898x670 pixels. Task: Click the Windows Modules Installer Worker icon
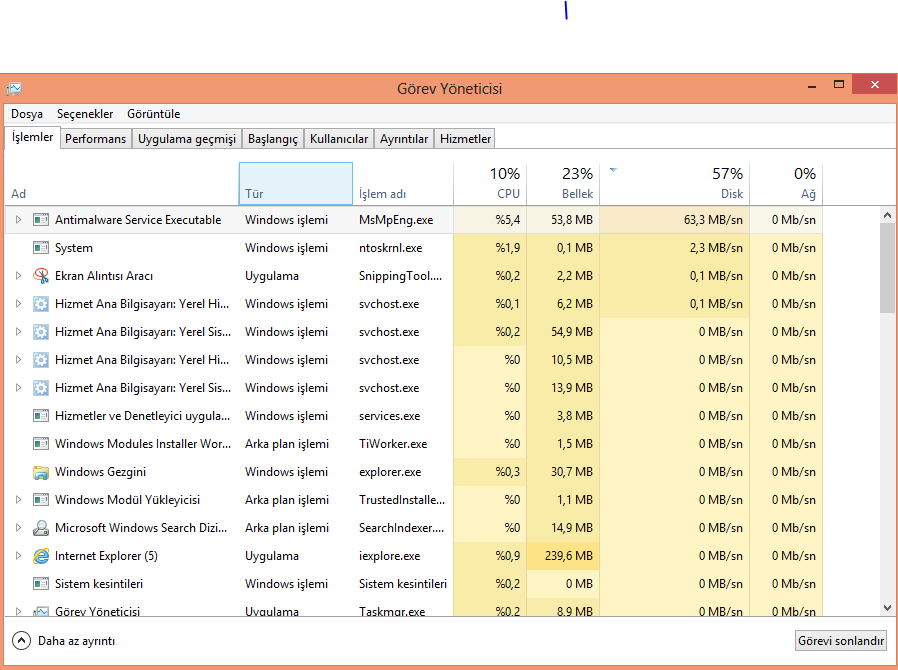point(41,444)
